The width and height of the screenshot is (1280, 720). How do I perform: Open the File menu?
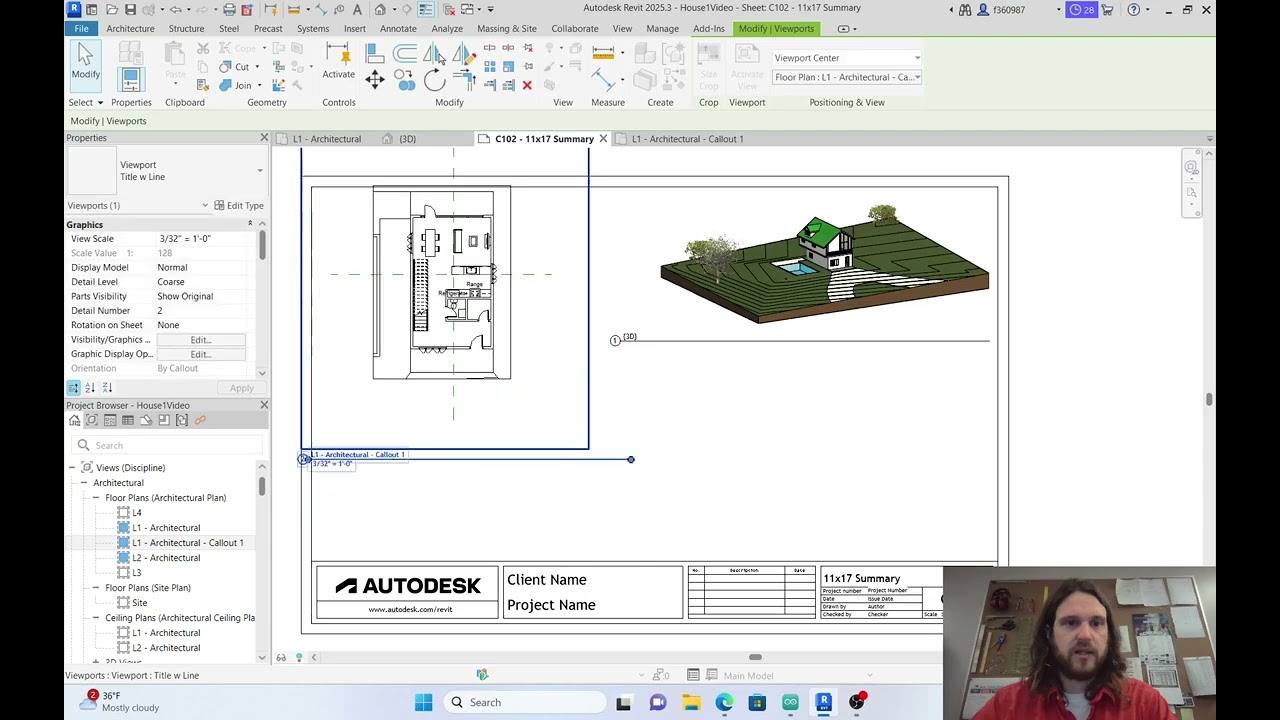(81, 28)
